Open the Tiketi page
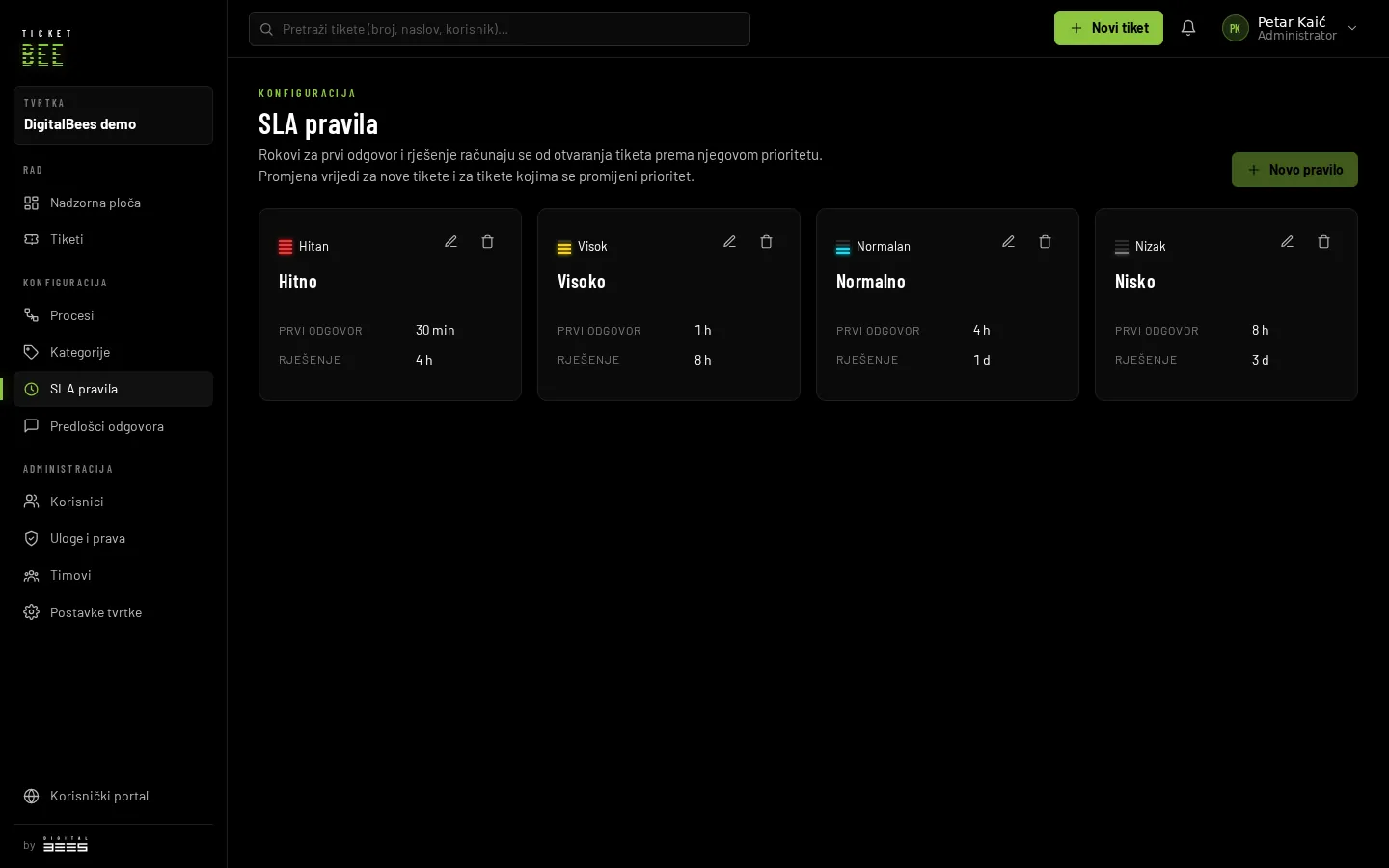 [x=113, y=239]
